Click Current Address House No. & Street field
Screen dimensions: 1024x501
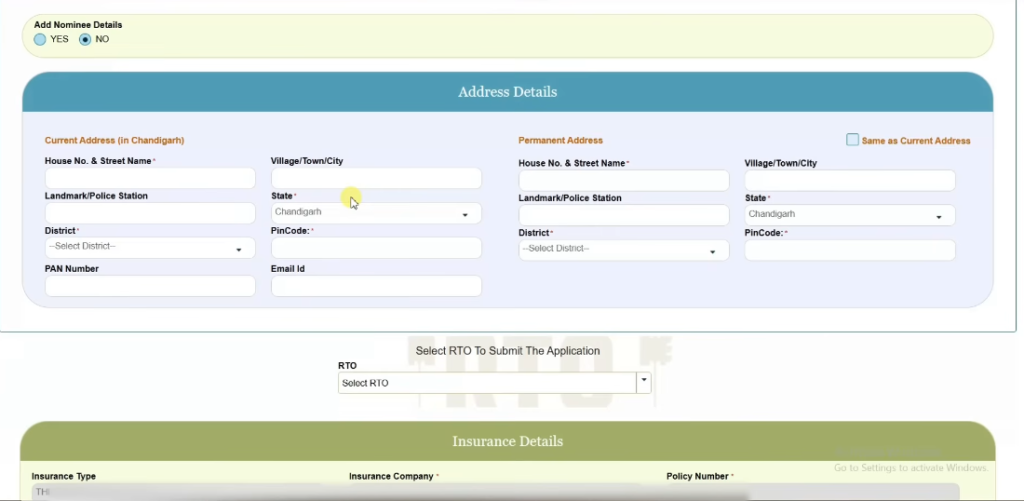pyautogui.click(x=149, y=179)
